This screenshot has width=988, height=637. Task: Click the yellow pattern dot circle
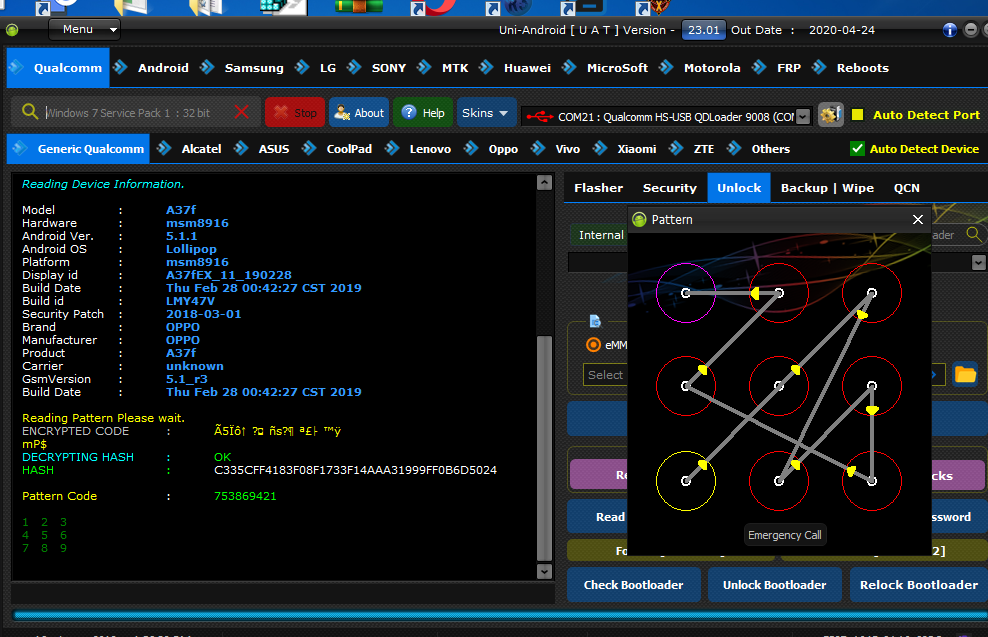coord(686,481)
